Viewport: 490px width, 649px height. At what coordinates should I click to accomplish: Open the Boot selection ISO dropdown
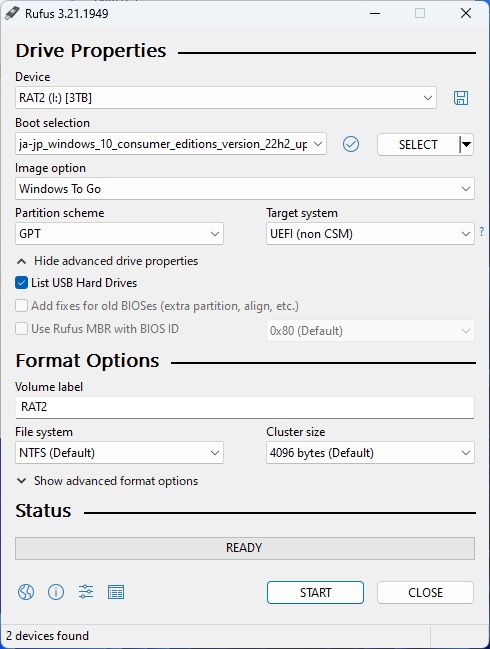(x=171, y=144)
